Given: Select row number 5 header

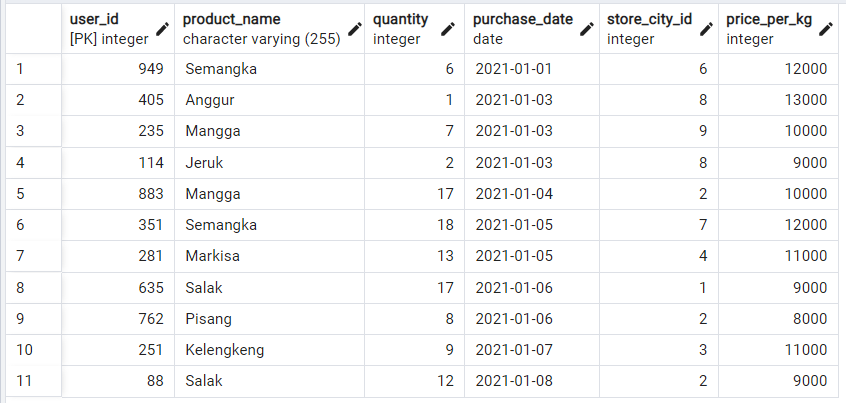Looking at the screenshot, I should click(x=33, y=194).
